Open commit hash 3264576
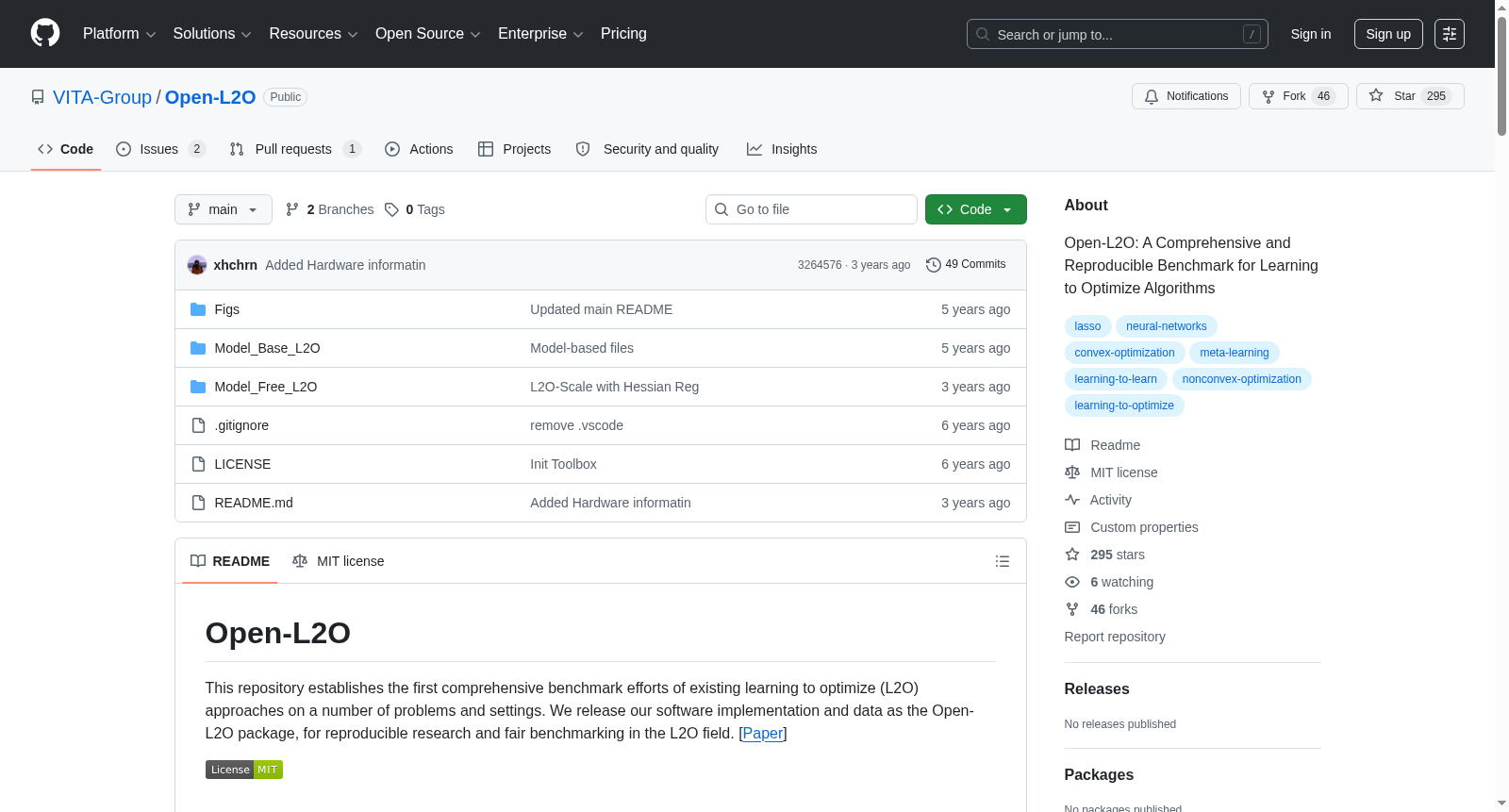 820,265
